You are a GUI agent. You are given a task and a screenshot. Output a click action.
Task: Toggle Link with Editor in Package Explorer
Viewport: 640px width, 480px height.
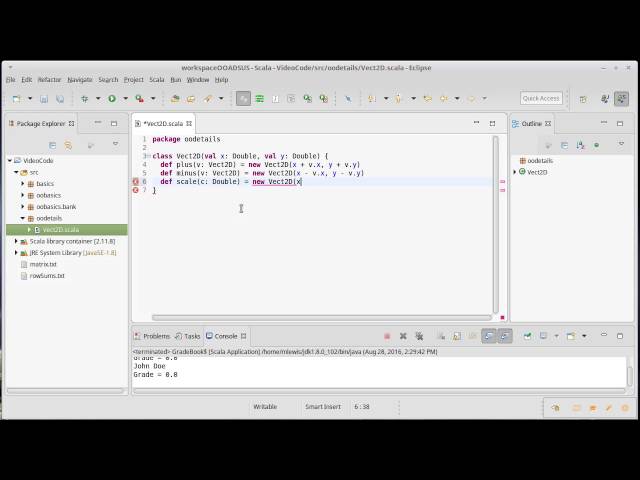click(68, 145)
